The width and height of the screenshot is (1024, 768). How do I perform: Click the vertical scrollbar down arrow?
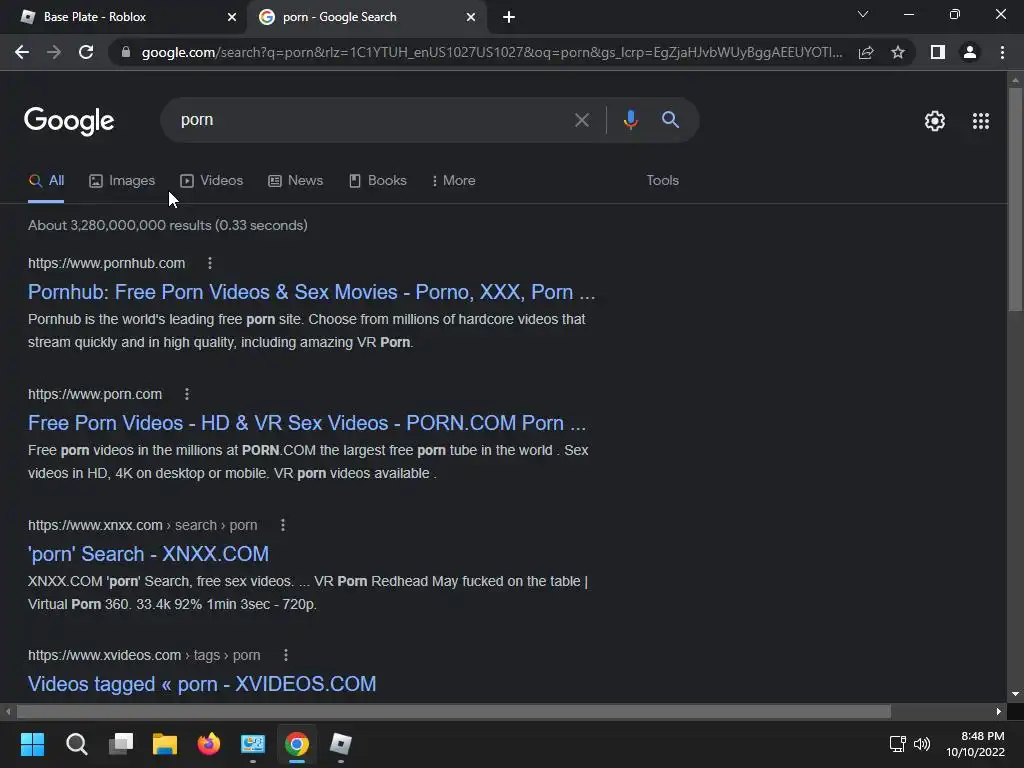pyautogui.click(x=1015, y=694)
